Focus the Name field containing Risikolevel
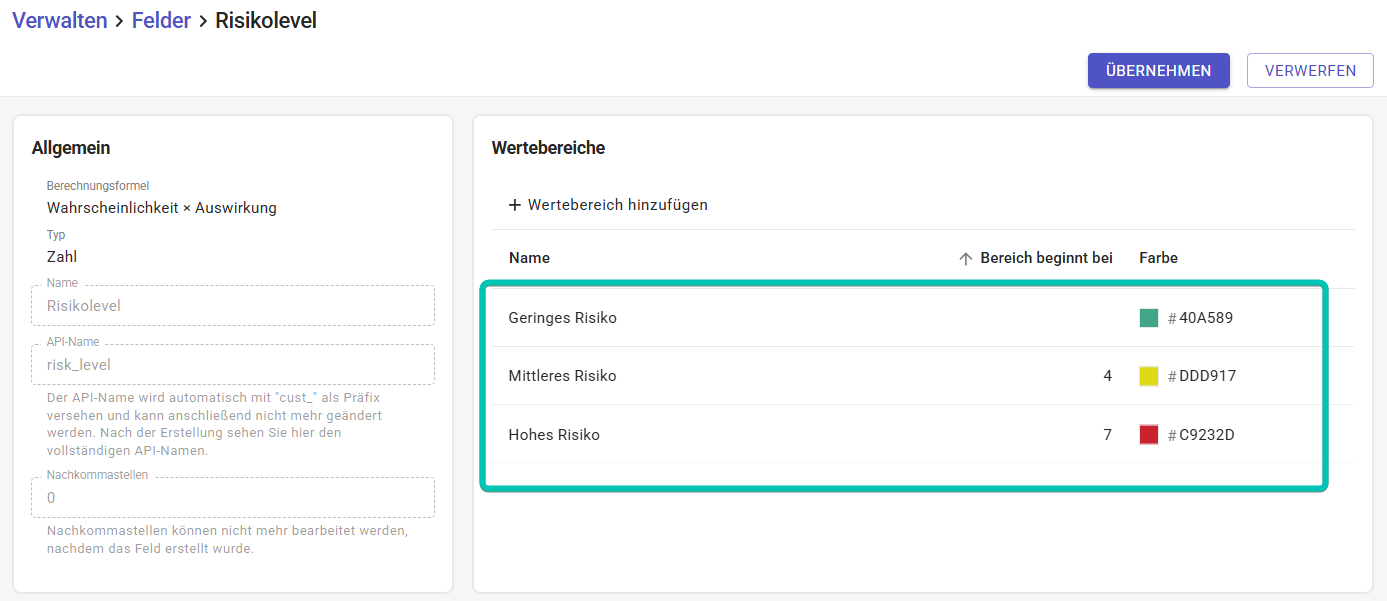This screenshot has width=1387, height=601. tap(233, 306)
